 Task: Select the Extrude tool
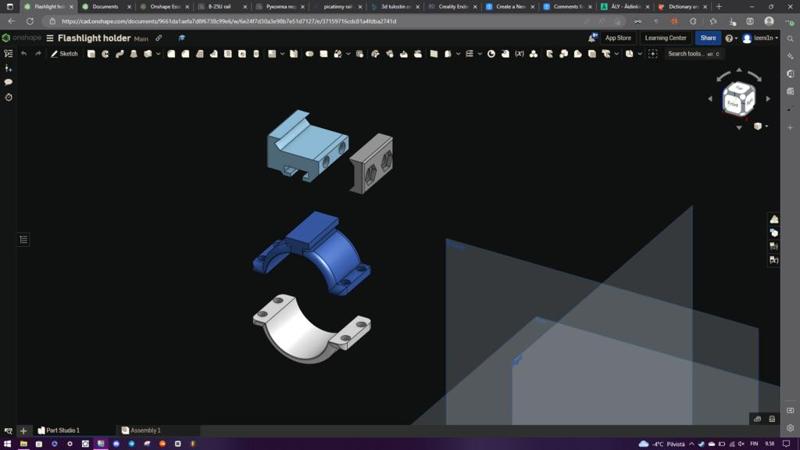coord(91,54)
